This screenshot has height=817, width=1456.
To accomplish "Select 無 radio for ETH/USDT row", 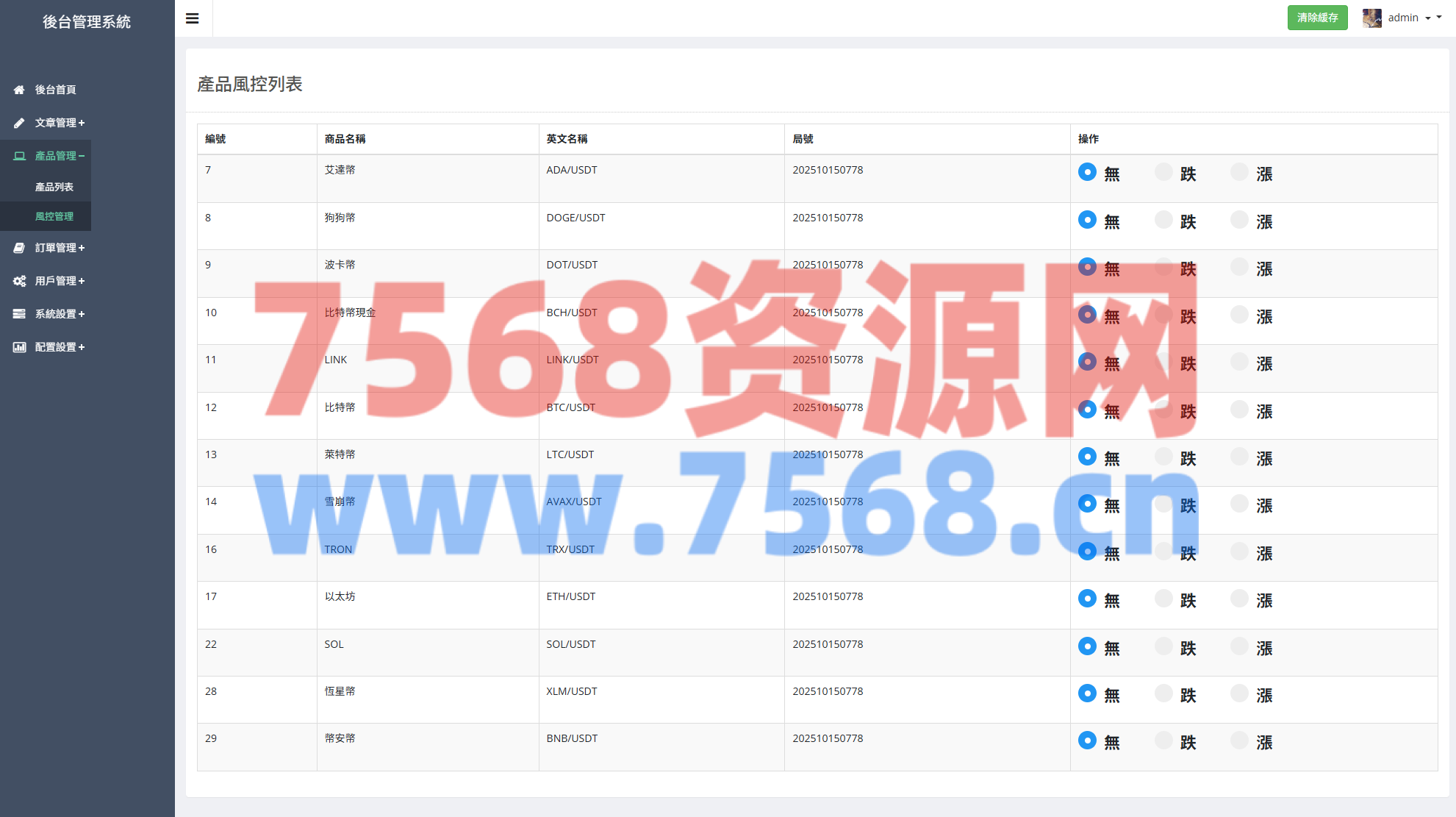I will click(1087, 599).
